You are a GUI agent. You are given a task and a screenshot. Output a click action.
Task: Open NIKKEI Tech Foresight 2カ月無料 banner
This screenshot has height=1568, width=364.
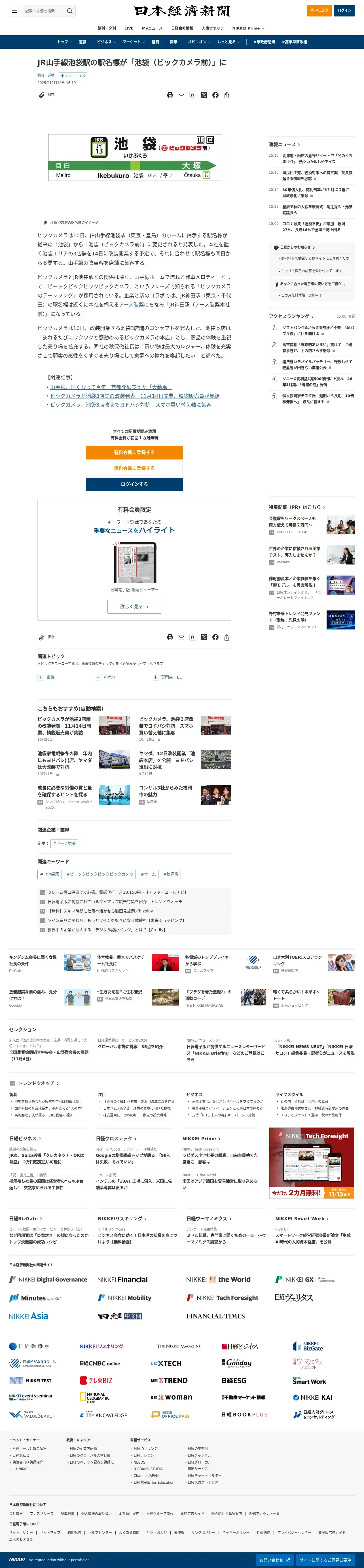click(x=311, y=1163)
